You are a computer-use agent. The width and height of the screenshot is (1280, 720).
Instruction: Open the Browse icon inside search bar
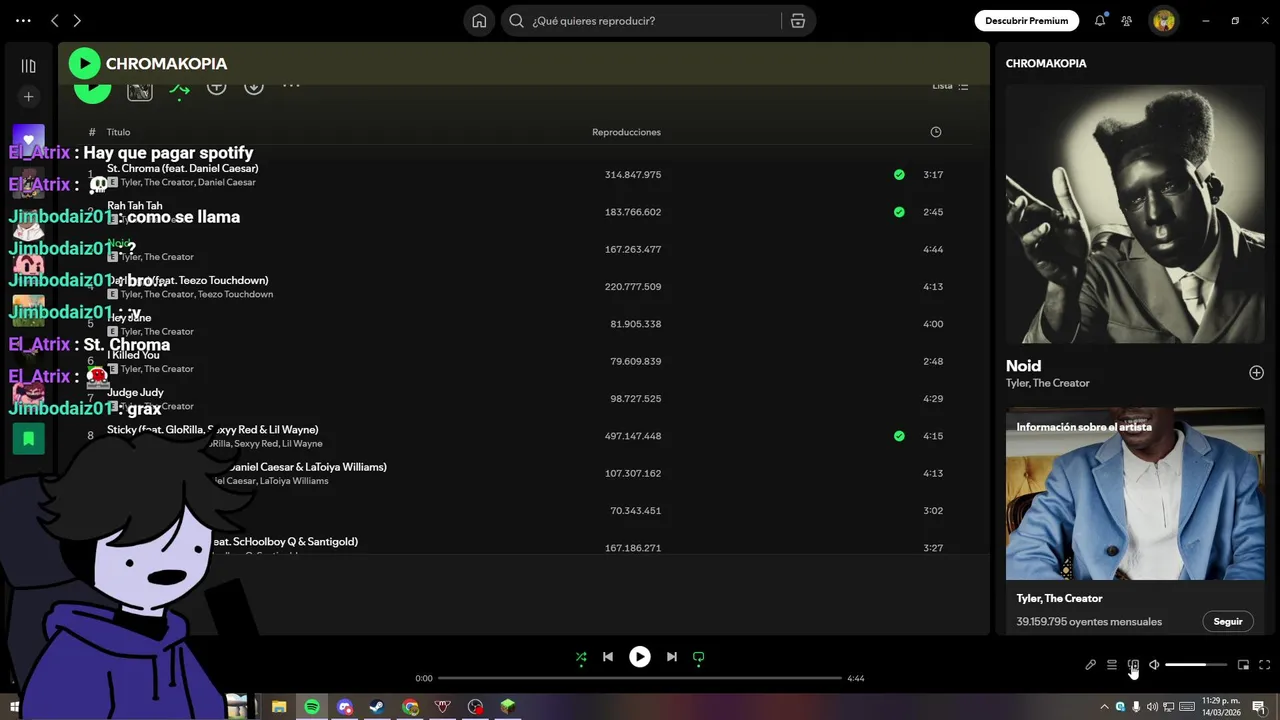tap(798, 20)
